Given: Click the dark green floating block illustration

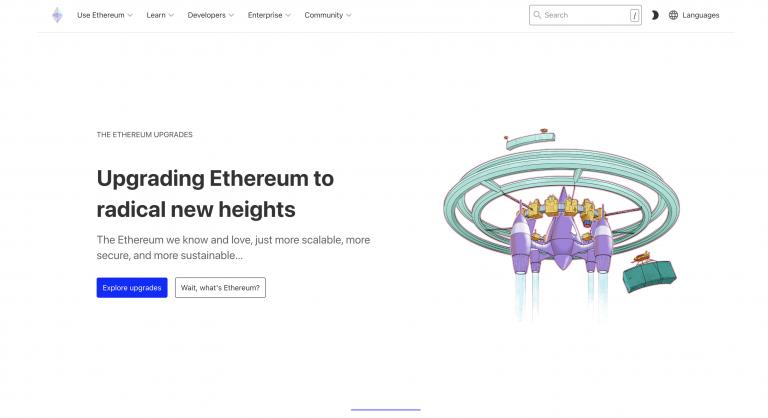Looking at the screenshot, I should (x=649, y=276).
